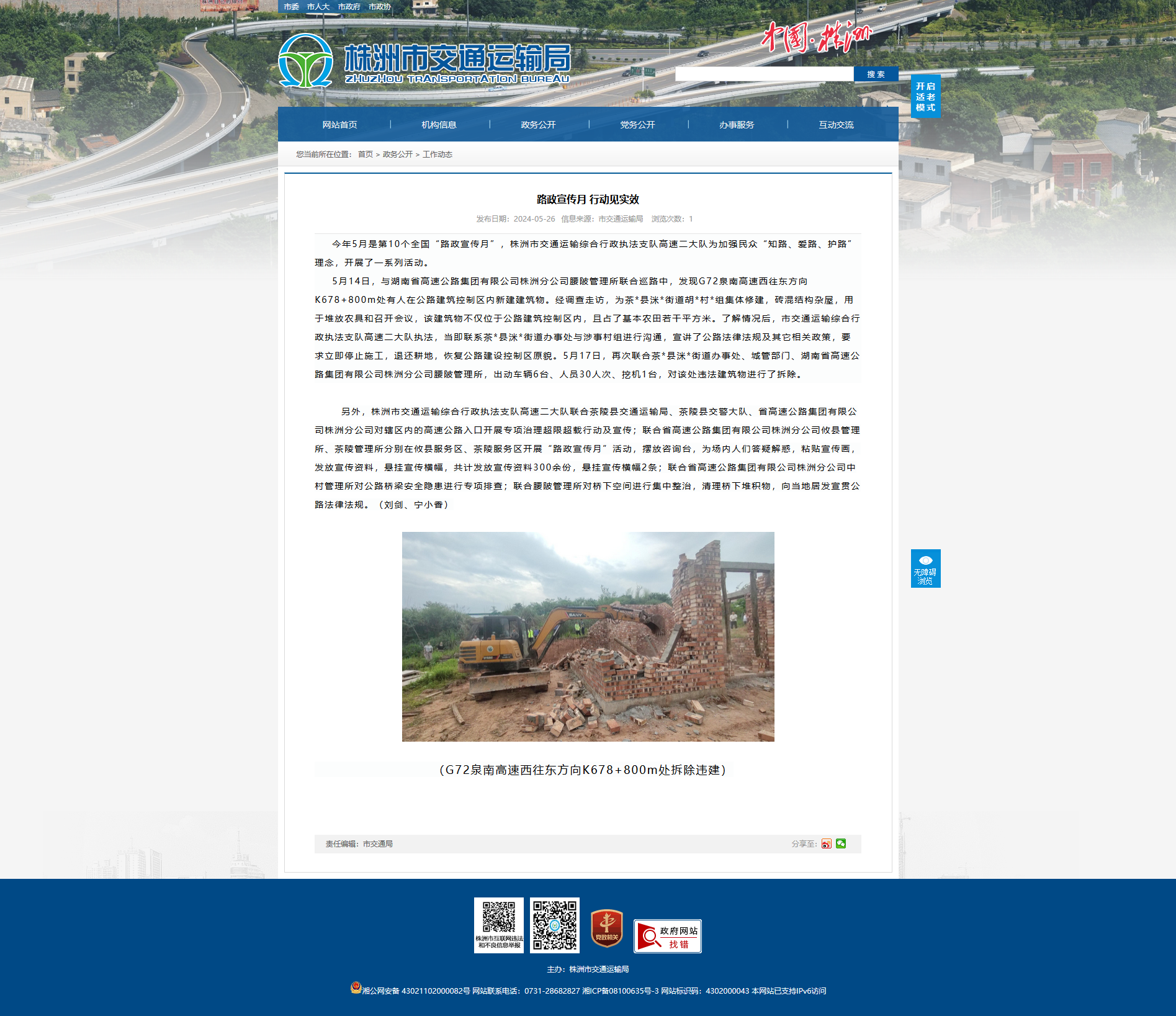This screenshot has height=1016, width=1176.
Task: Enable 开启适老模式 elder-friendly mode
Action: (925, 96)
